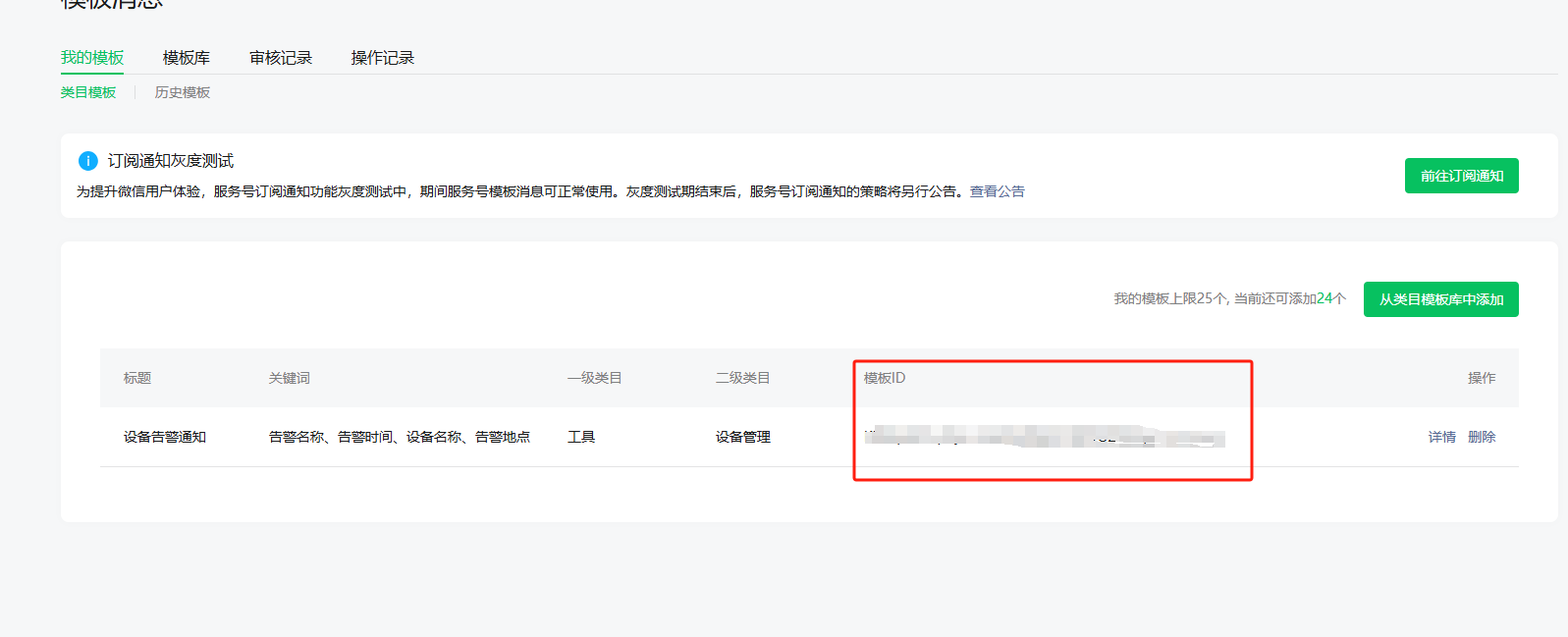Select the 一级类目 column header
Viewport: 1568px width, 637px height.
pyautogui.click(x=594, y=378)
